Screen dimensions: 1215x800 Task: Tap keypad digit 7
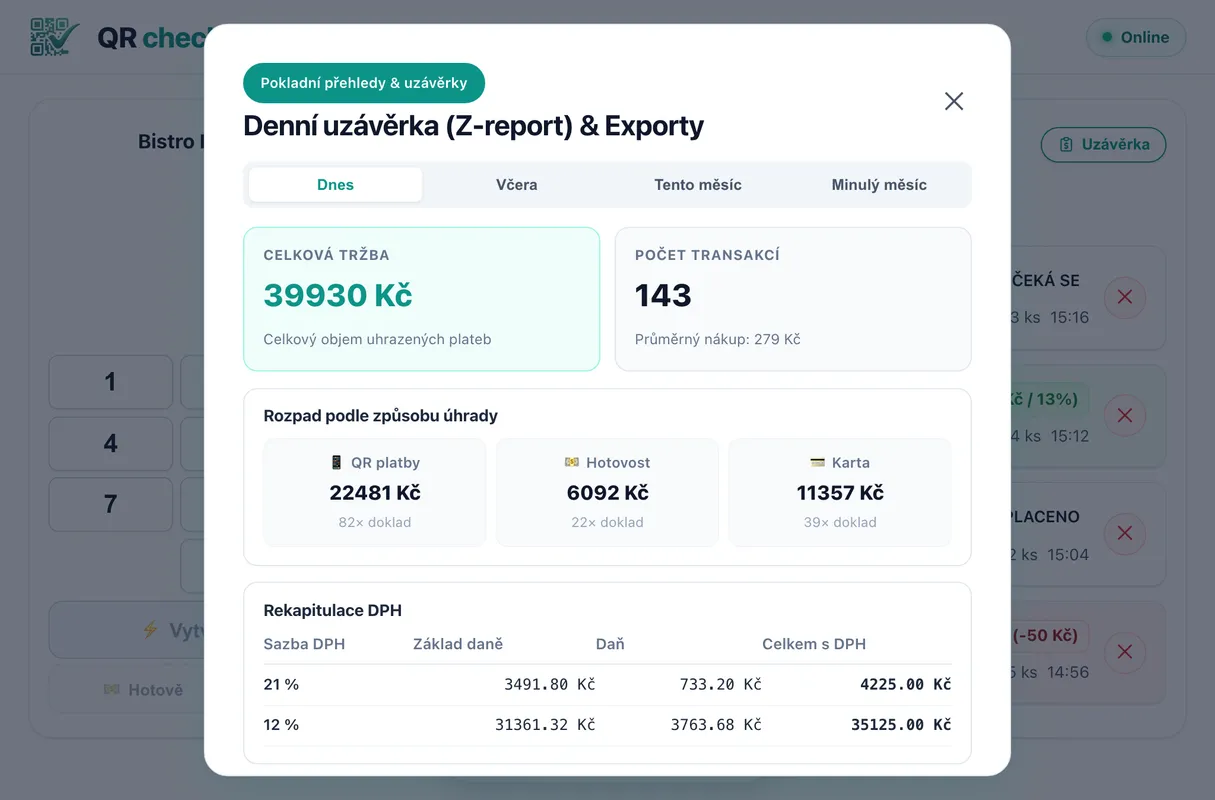(111, 504)
